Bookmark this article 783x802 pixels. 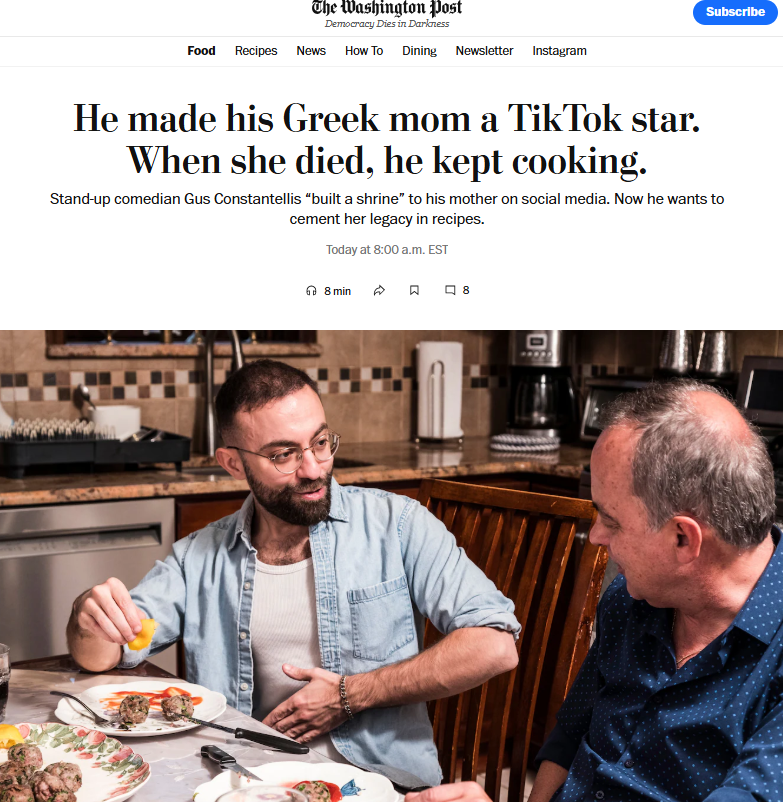(414, 291)
